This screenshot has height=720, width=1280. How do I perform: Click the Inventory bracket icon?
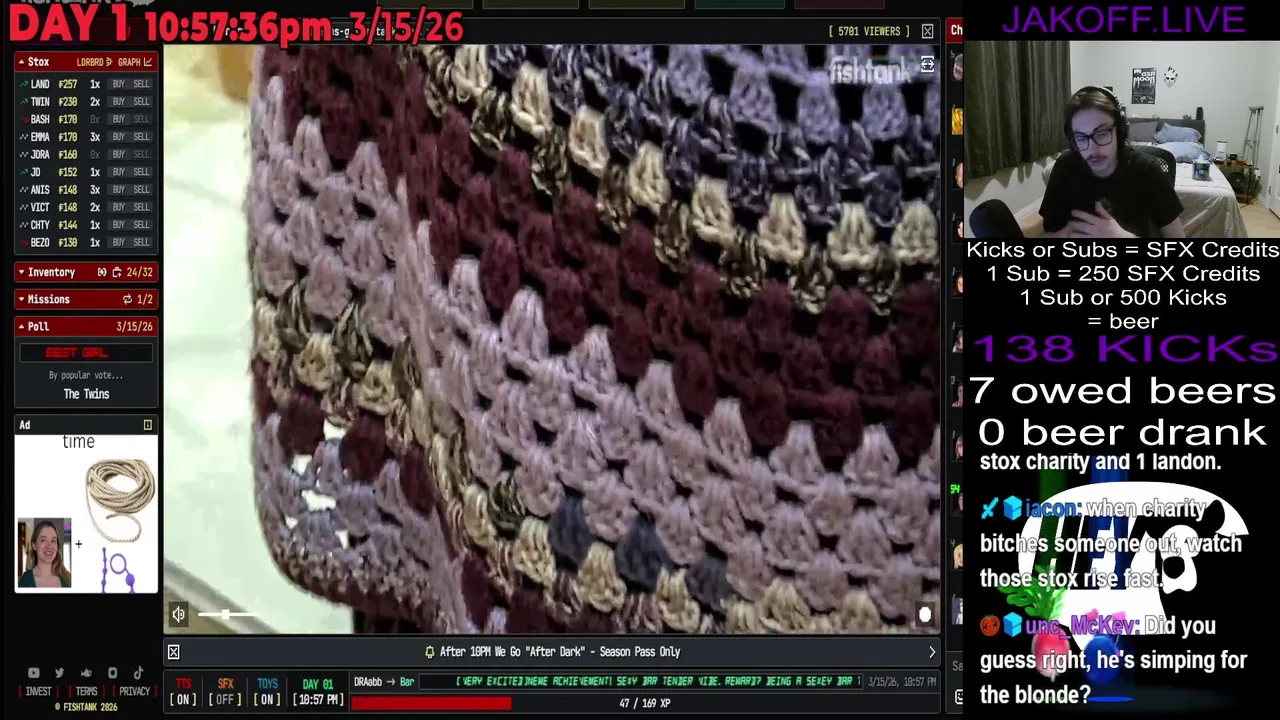[102, 272]
